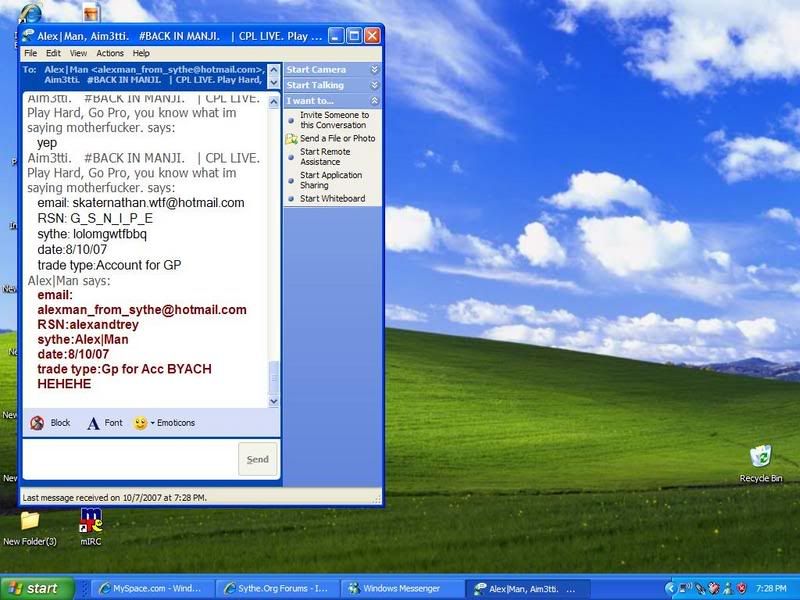Image resolution: width=800 pixels, height=600 pixels.
Task: Click the Font label text
Action: 113,423
